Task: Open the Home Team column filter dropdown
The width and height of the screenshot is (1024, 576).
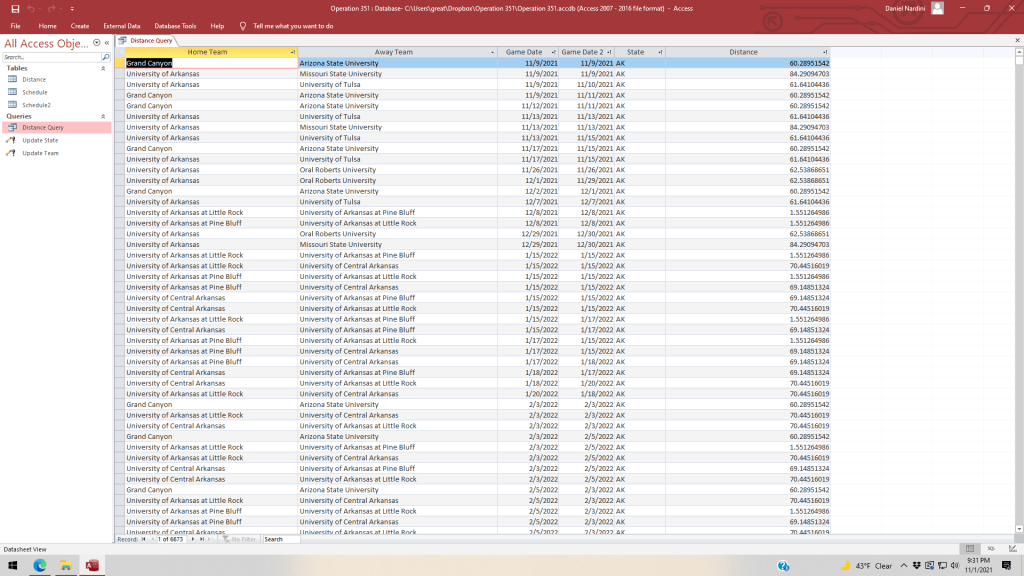Action: [292, 52]
